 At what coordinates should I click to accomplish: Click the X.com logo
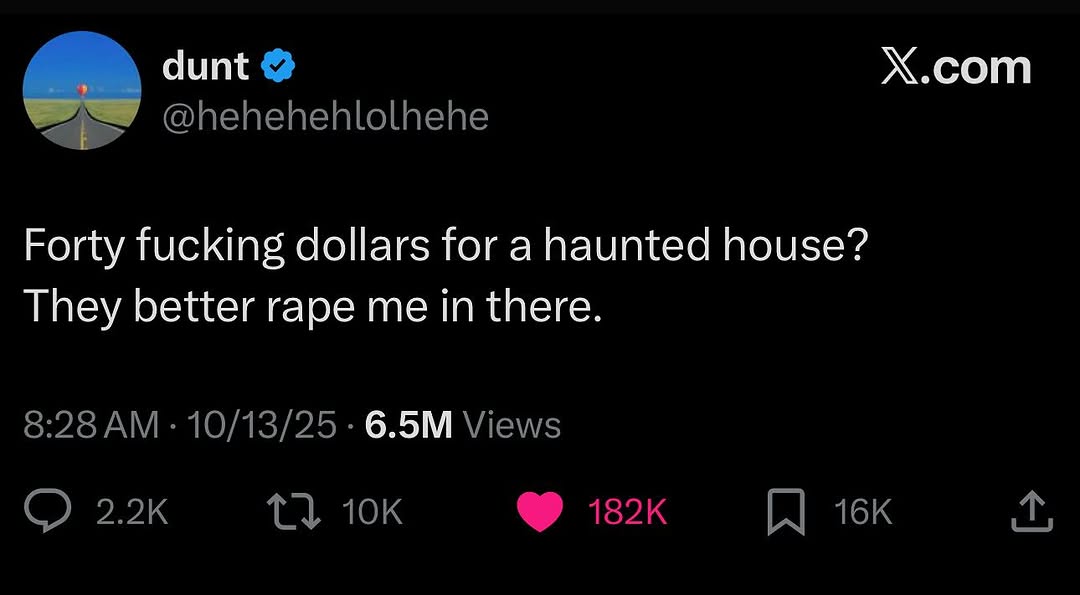point(956,67)
